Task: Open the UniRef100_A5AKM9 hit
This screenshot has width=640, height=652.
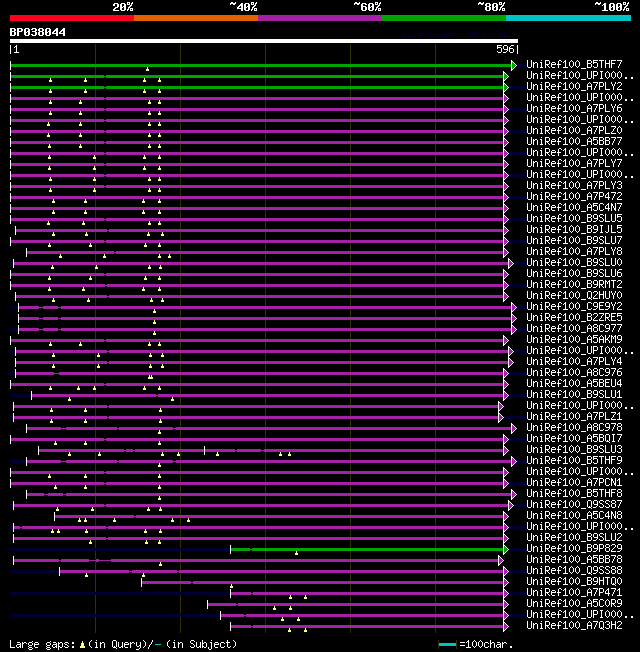Action: [574, 340]
